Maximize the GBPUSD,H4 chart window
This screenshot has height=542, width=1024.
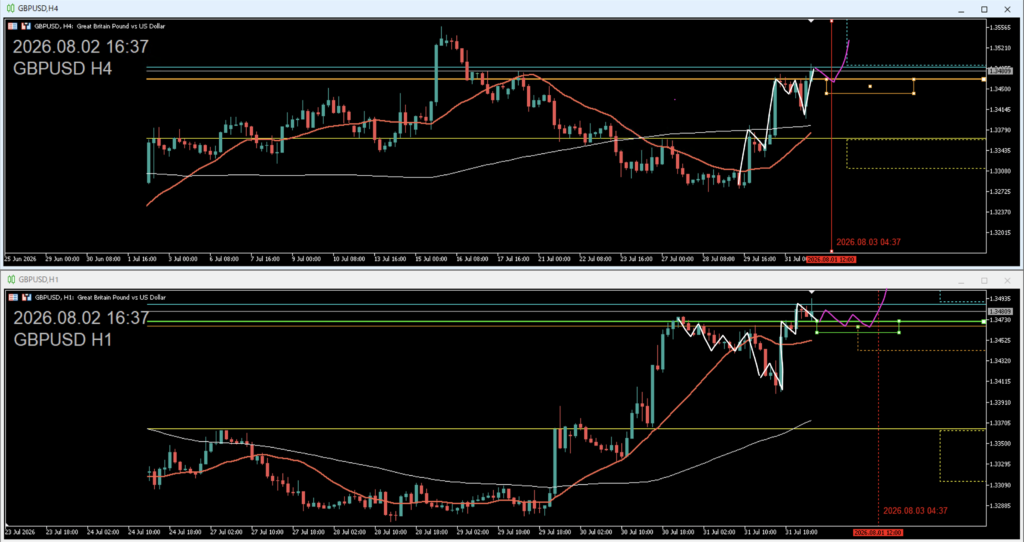tap(984, 9)
